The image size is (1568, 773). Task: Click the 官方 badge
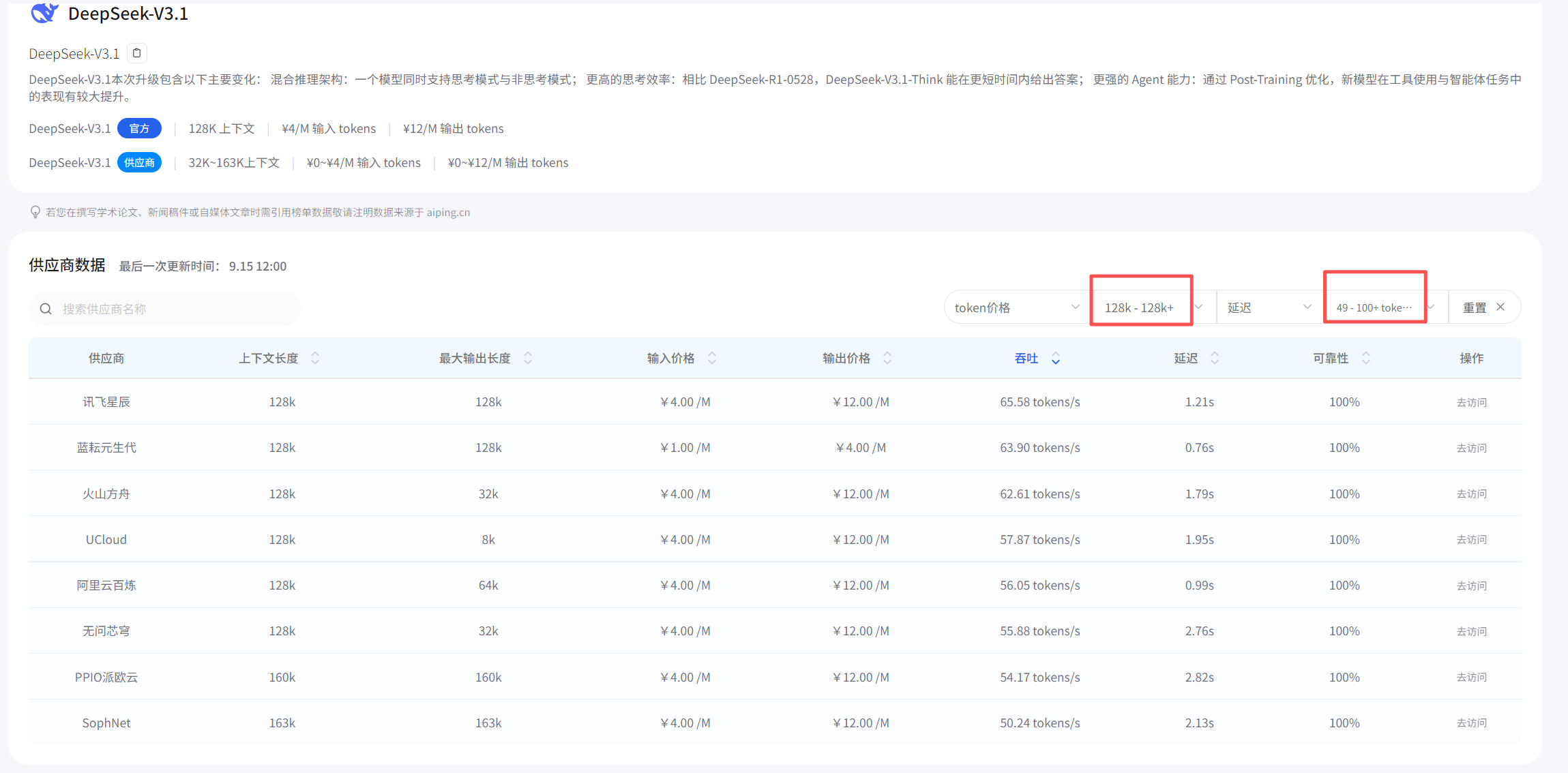[x=139, y=128]
